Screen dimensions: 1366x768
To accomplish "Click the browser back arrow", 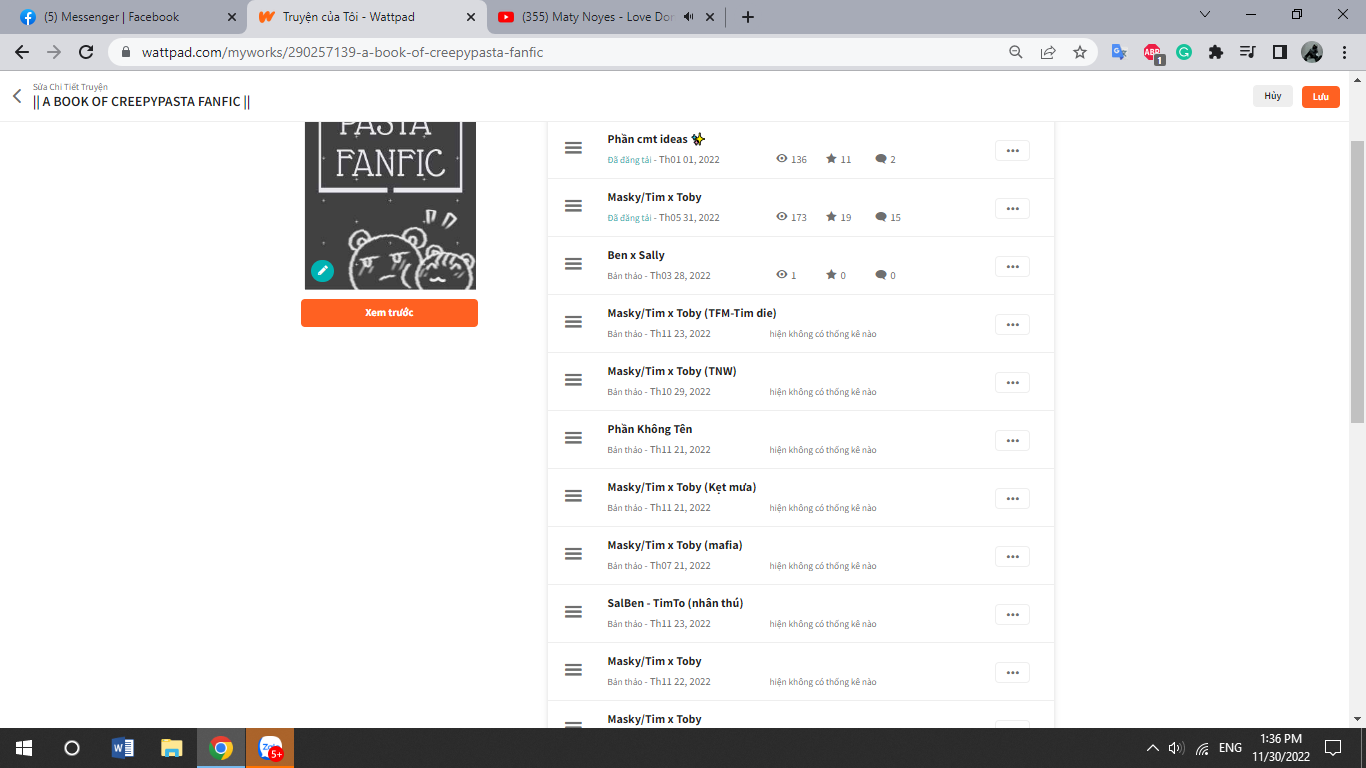I will pos(22,52).
